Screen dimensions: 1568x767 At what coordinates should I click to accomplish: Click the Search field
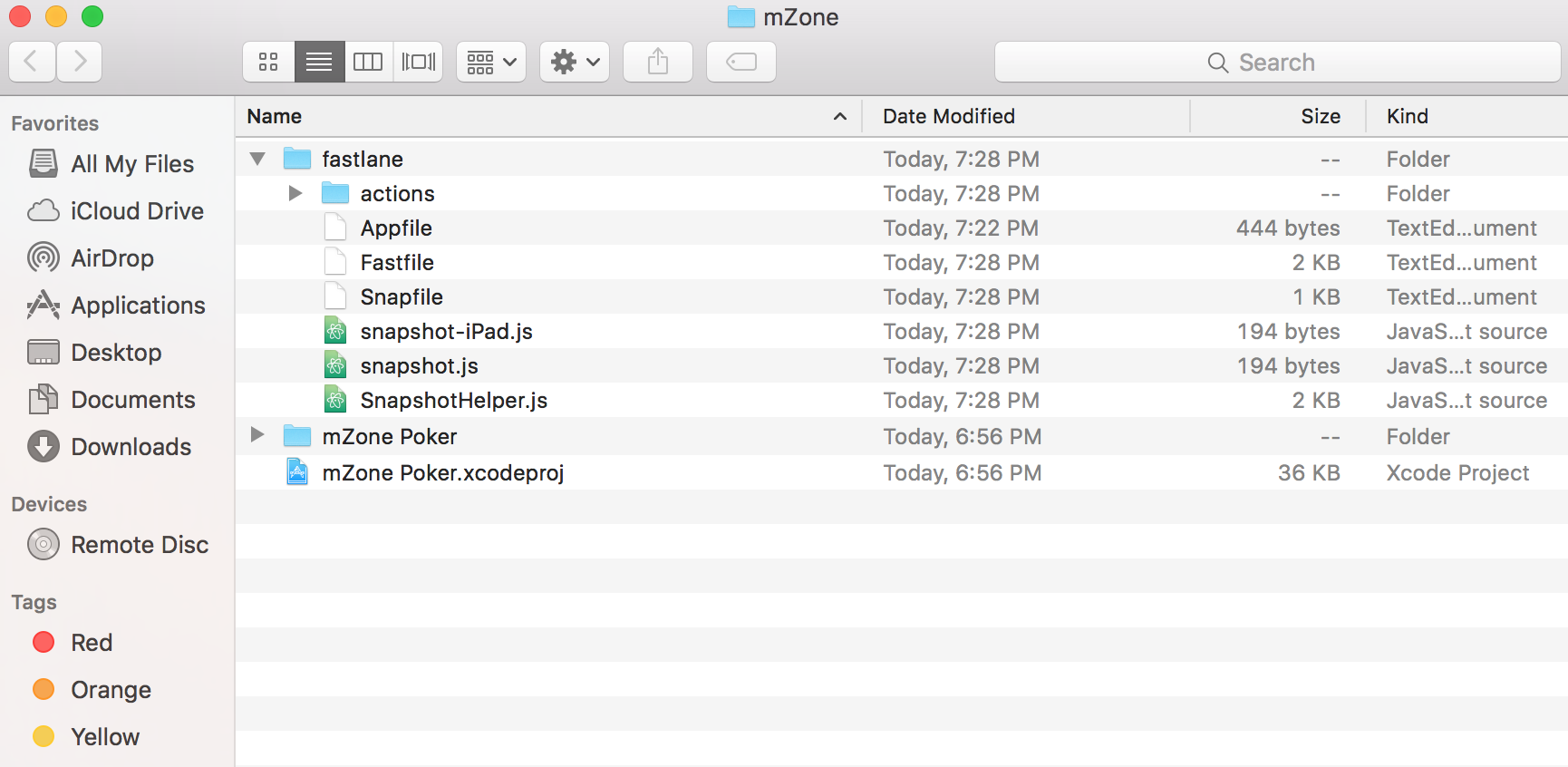point(1276,62)
